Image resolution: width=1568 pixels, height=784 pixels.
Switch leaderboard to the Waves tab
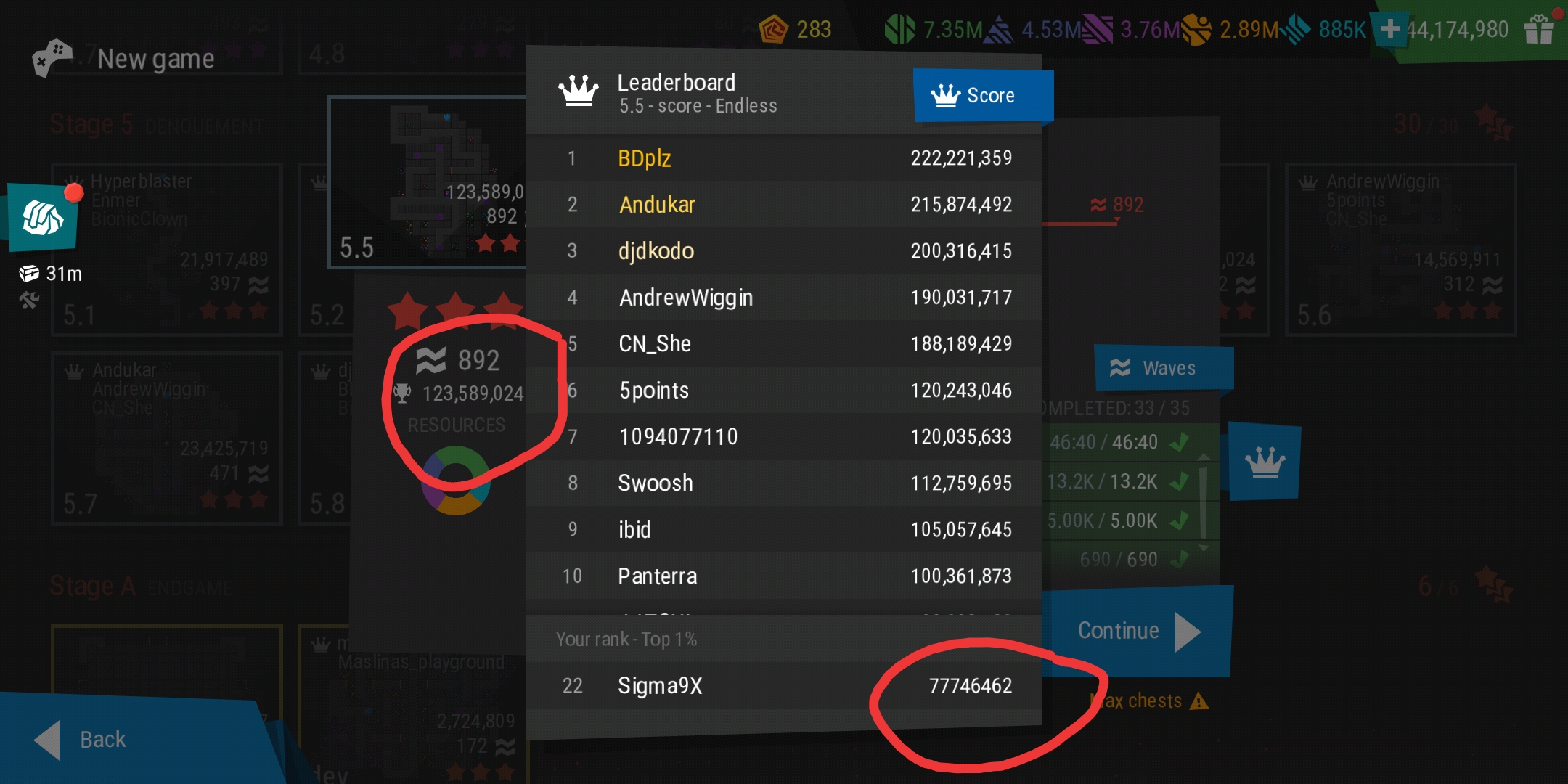[1164, 368]
